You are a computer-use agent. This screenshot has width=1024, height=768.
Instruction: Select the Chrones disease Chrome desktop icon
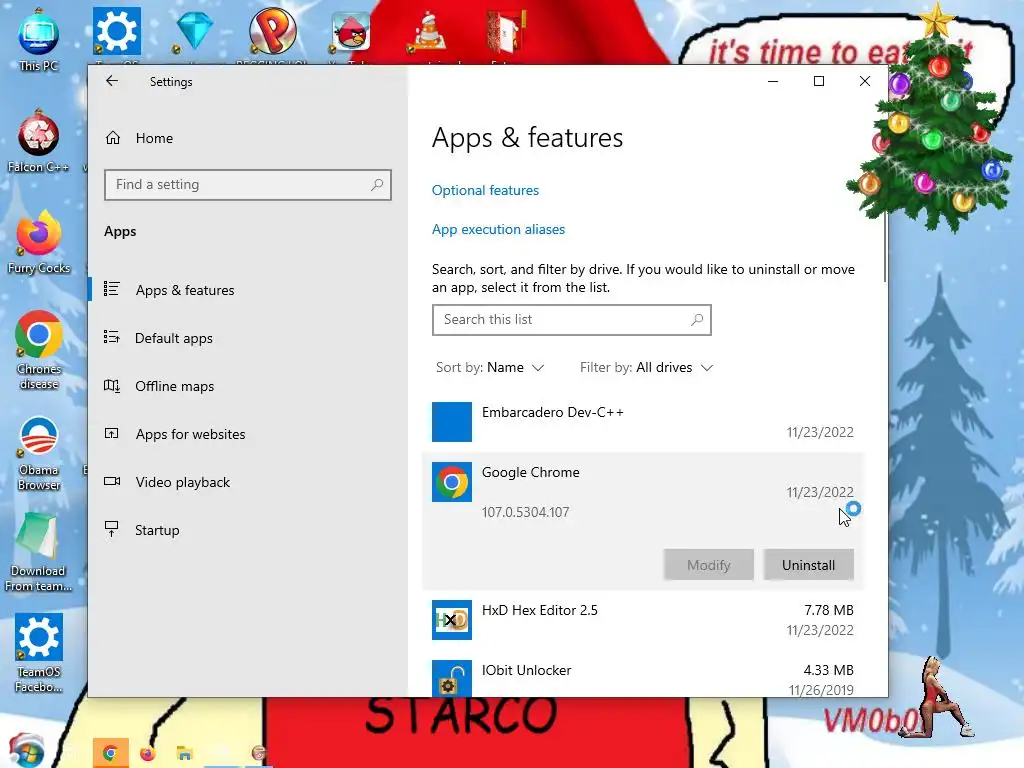39,351
